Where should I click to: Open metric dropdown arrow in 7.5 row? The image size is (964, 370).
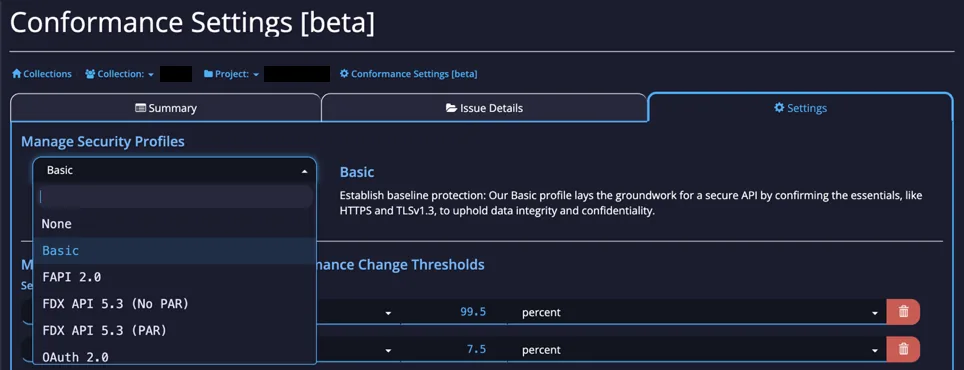coord(389,350)
